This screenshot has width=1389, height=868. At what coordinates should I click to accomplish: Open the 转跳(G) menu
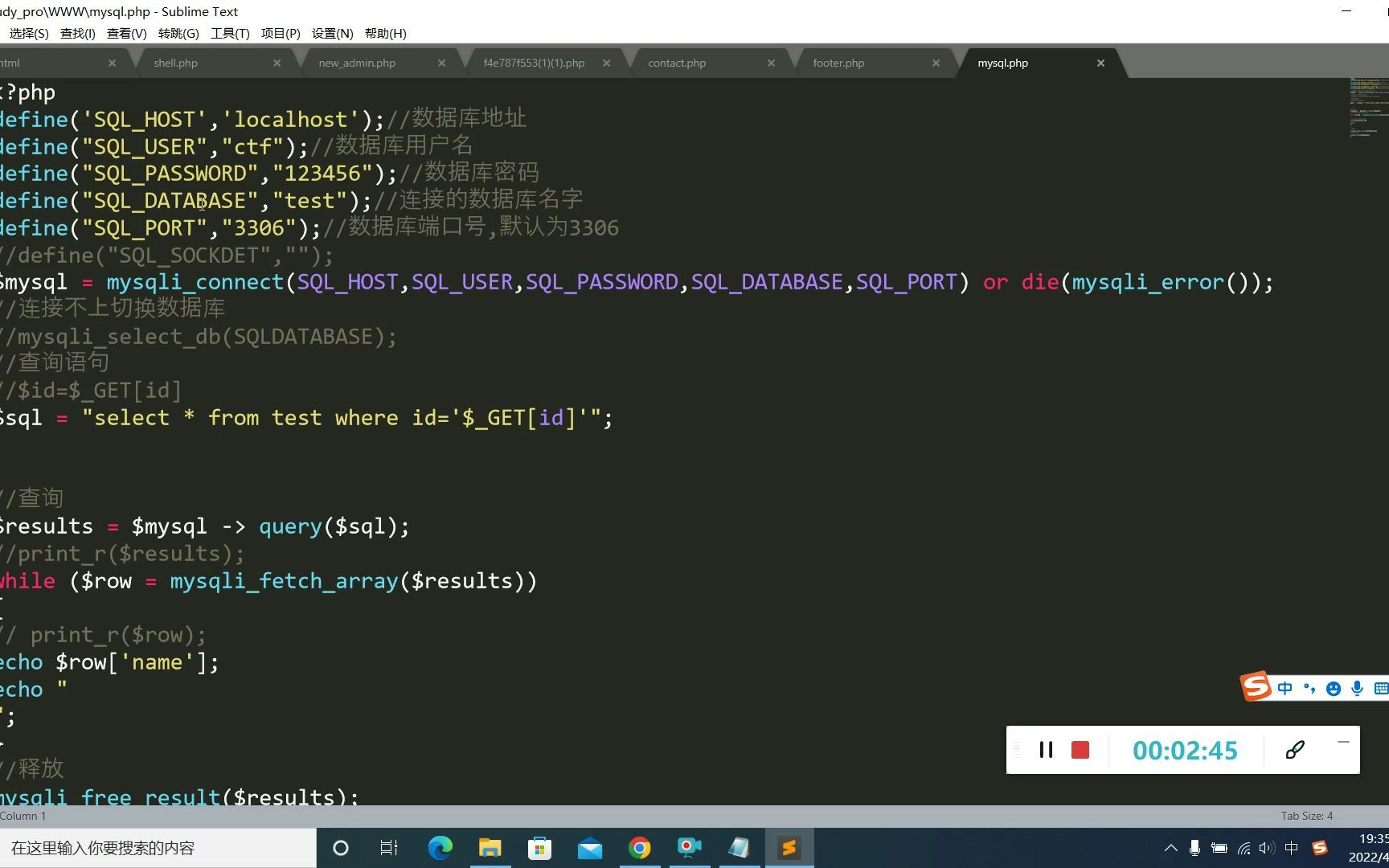(178, 33)
